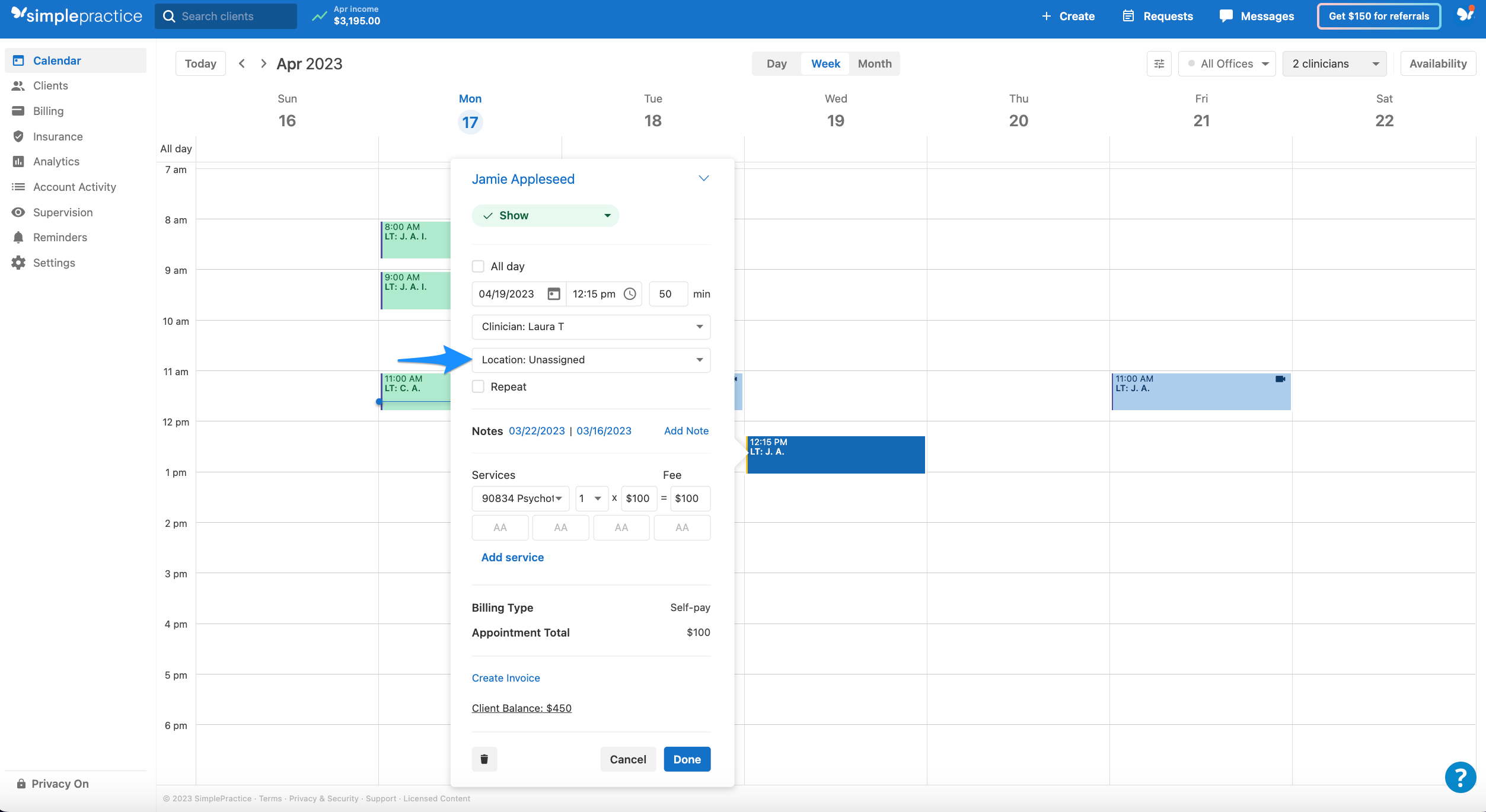Open the Supervision eye icon in sidebar
The image size is (1486, 812).
coord(18,212)
